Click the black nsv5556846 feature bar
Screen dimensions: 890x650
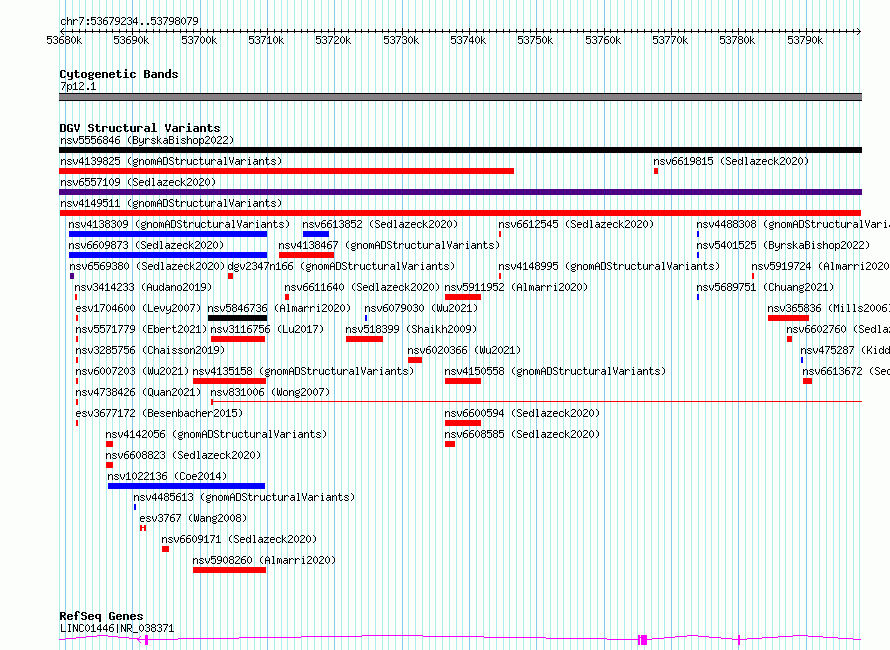click(460, 150)
